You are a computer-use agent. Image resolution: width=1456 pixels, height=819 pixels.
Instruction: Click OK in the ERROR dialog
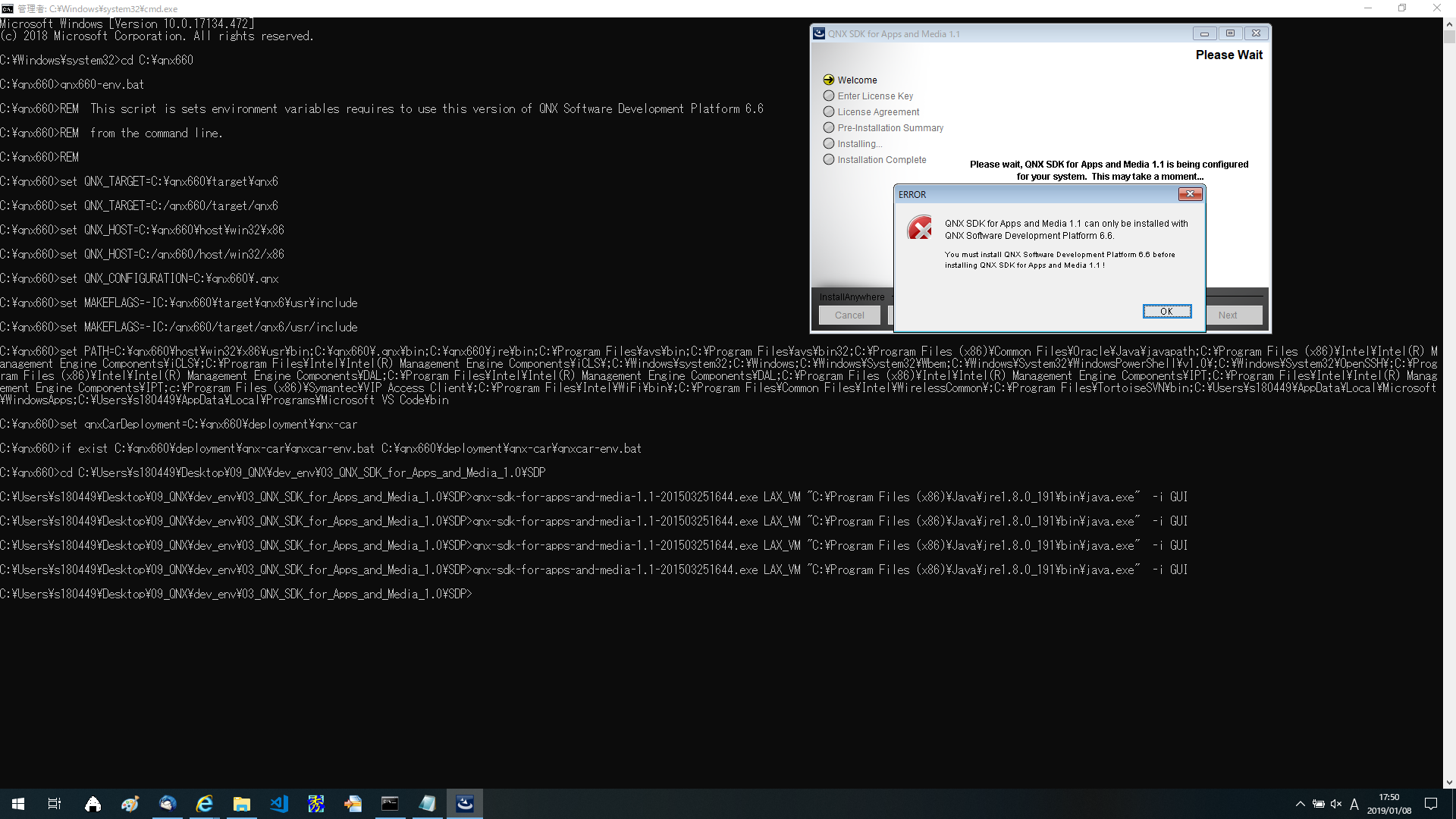click(x=1166, y=312)
